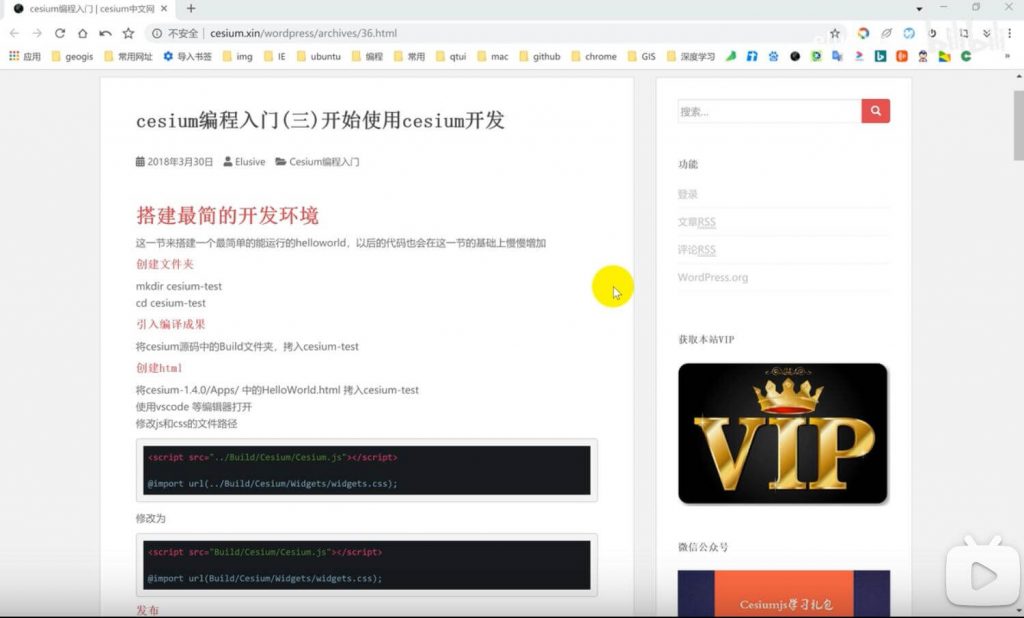Viewport: 1024px width, 618px height.
Task: Open the Baidu paw bookmark icon
Action: [773, 56]
